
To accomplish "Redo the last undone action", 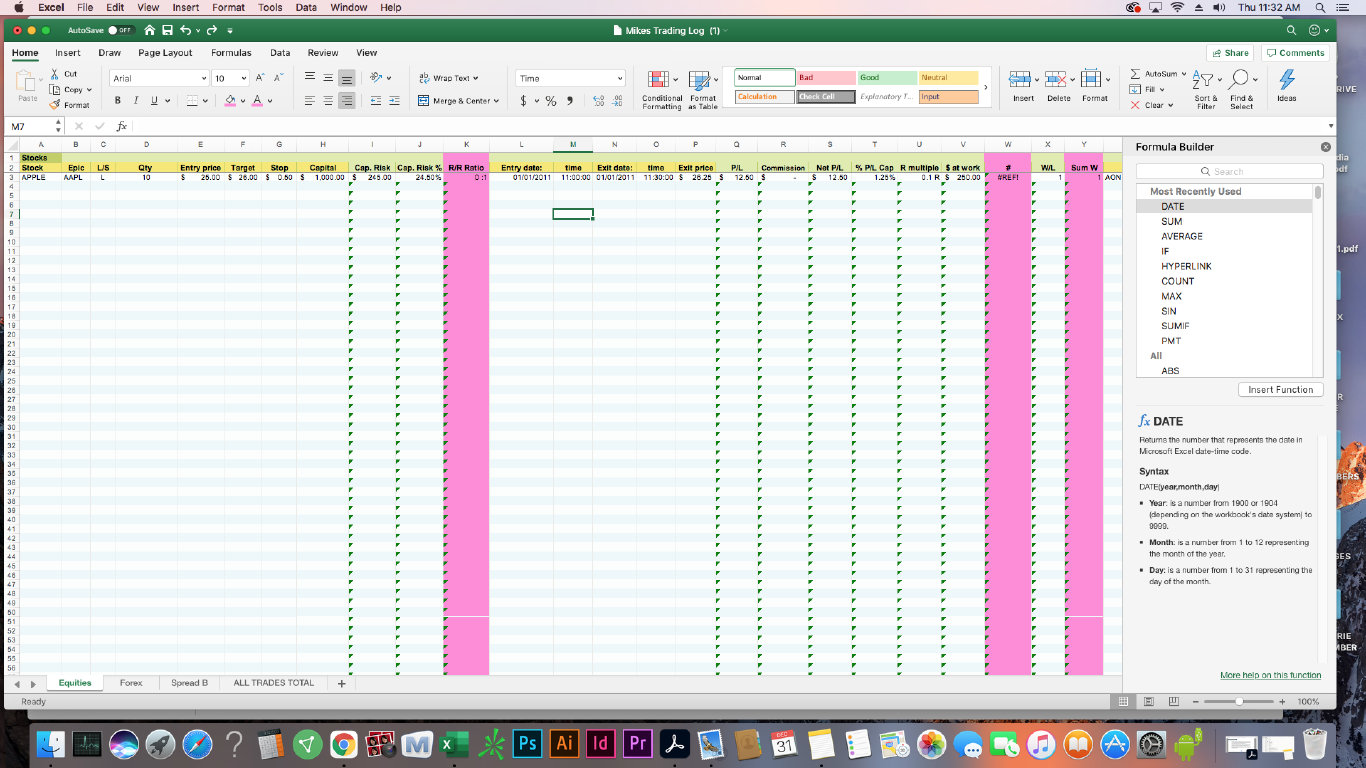I will 211,30.
